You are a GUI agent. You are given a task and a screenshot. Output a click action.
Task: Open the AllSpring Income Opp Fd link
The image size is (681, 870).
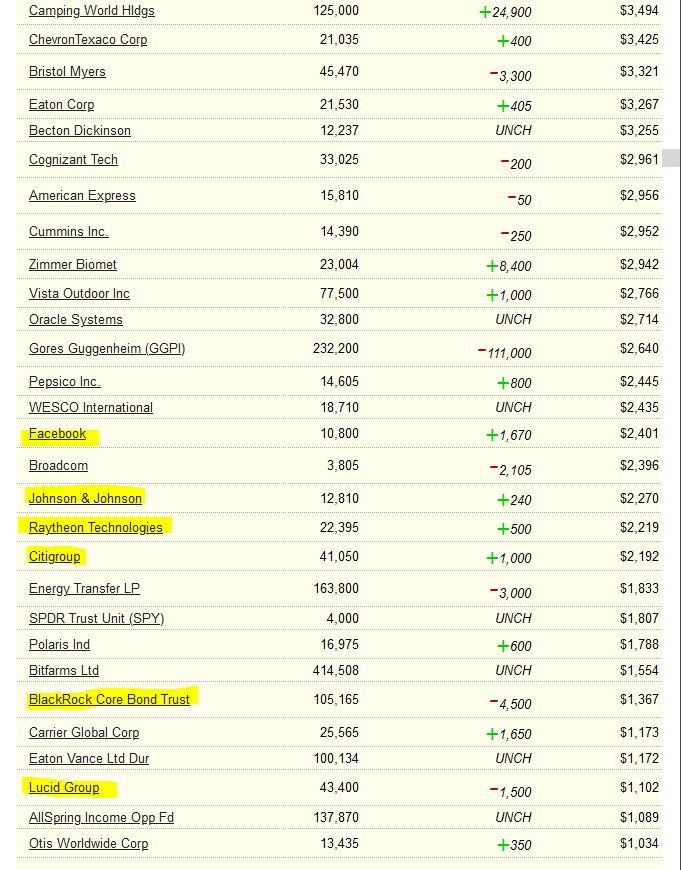click(x=102, y=818)
